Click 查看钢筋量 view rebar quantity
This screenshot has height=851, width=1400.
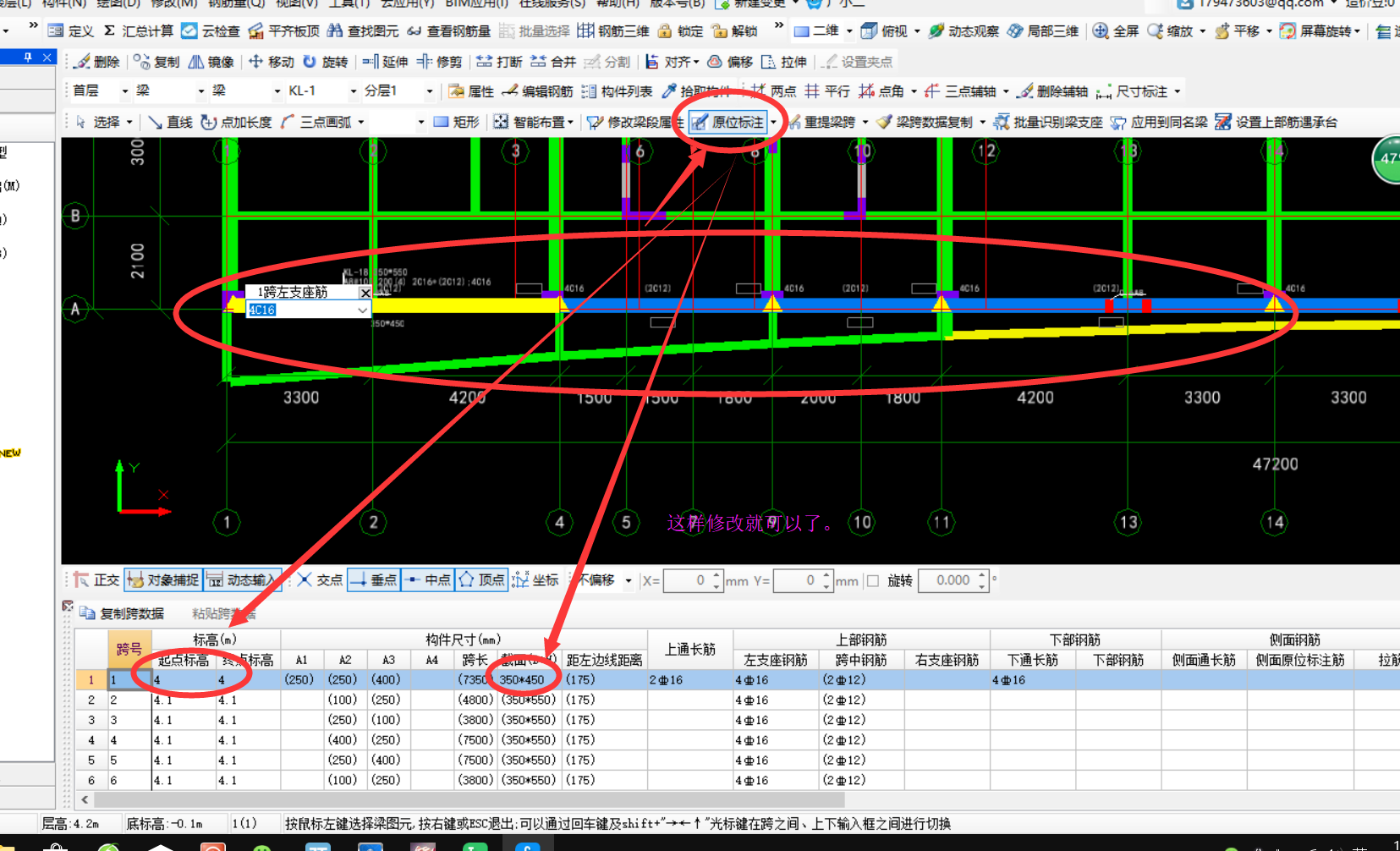448,31
